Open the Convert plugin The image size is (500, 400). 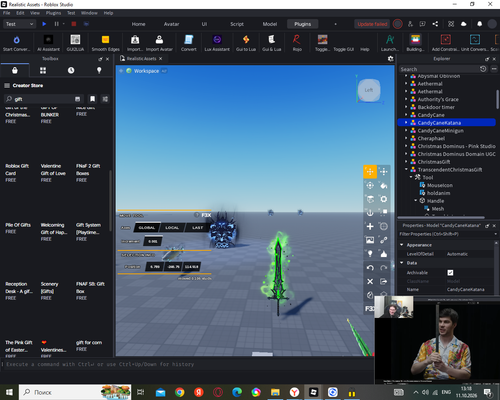pyautogui.click(x=189, y=42)
